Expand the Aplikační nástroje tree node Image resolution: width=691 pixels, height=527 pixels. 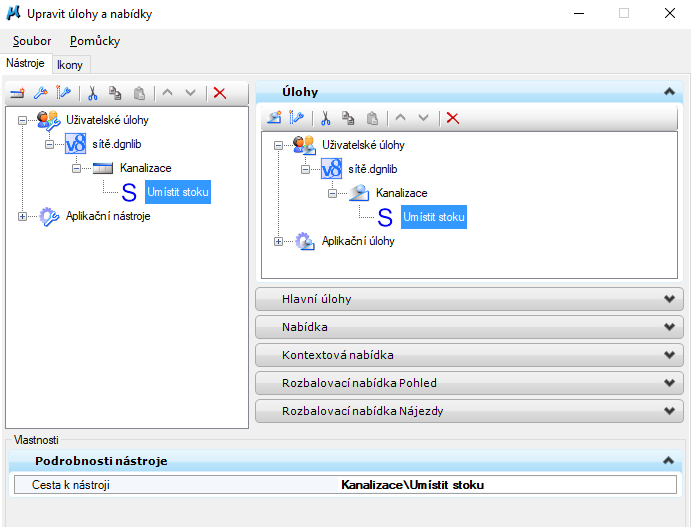(22, 216)
